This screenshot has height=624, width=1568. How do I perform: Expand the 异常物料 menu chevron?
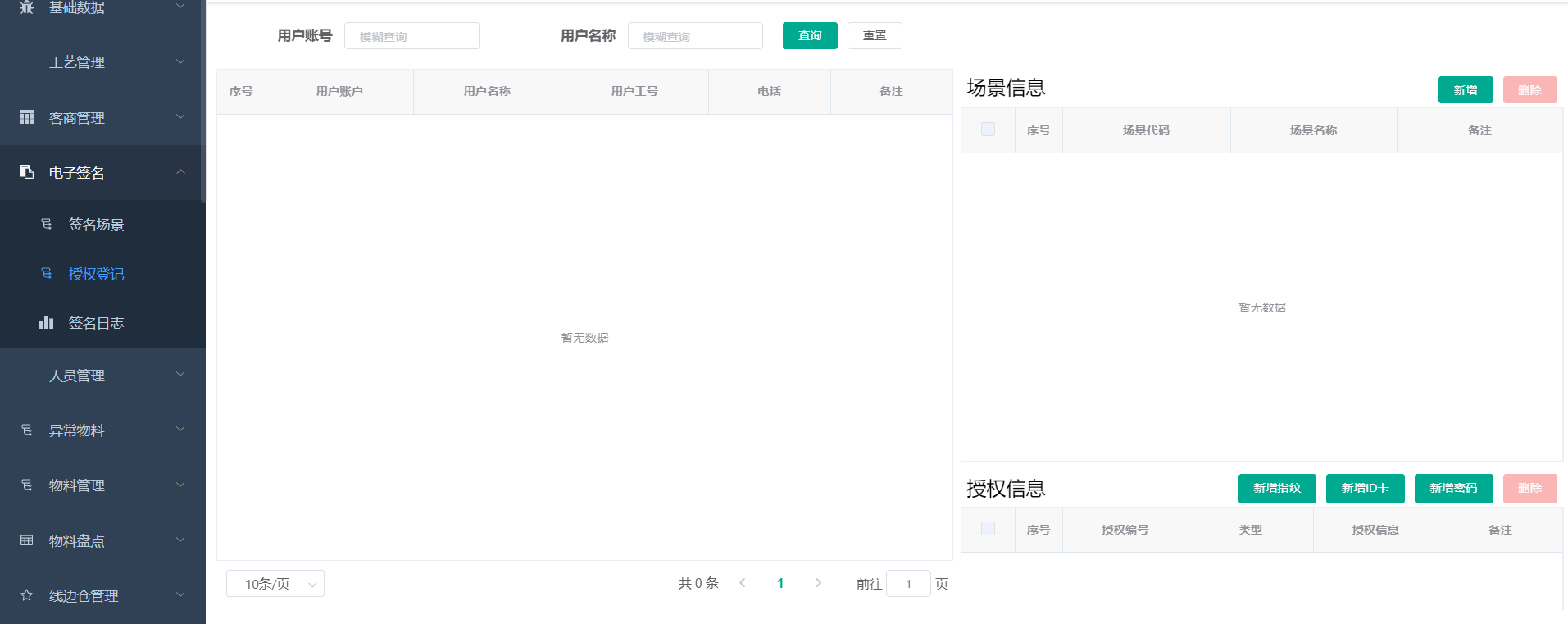180,430
